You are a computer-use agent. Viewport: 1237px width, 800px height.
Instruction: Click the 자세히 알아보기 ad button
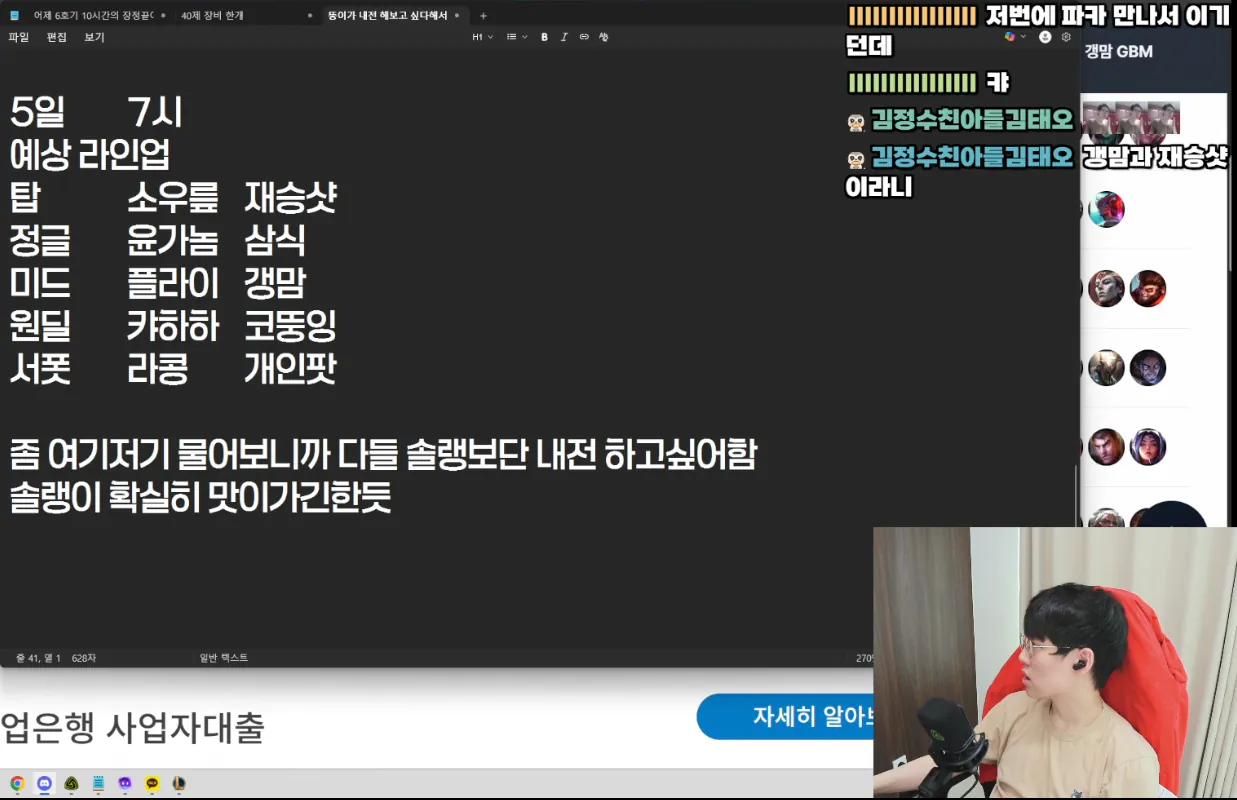(786, 717)
